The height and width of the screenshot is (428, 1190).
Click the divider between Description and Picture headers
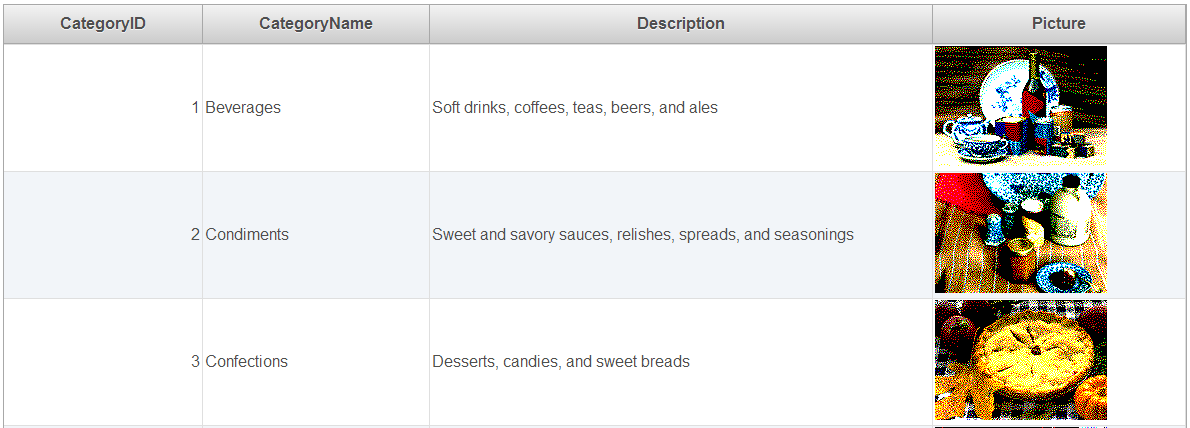coord(932,24)
